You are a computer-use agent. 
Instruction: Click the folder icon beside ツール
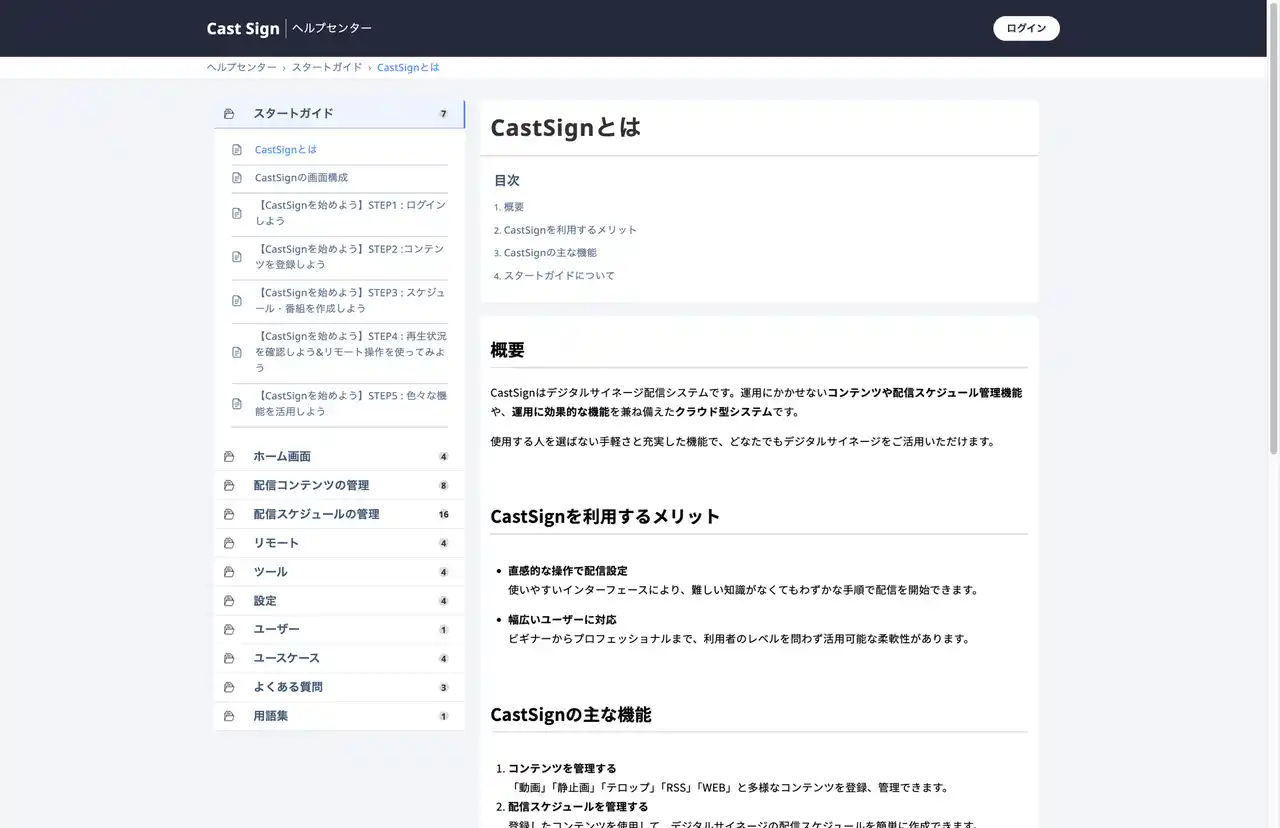(x=229, y=572)
